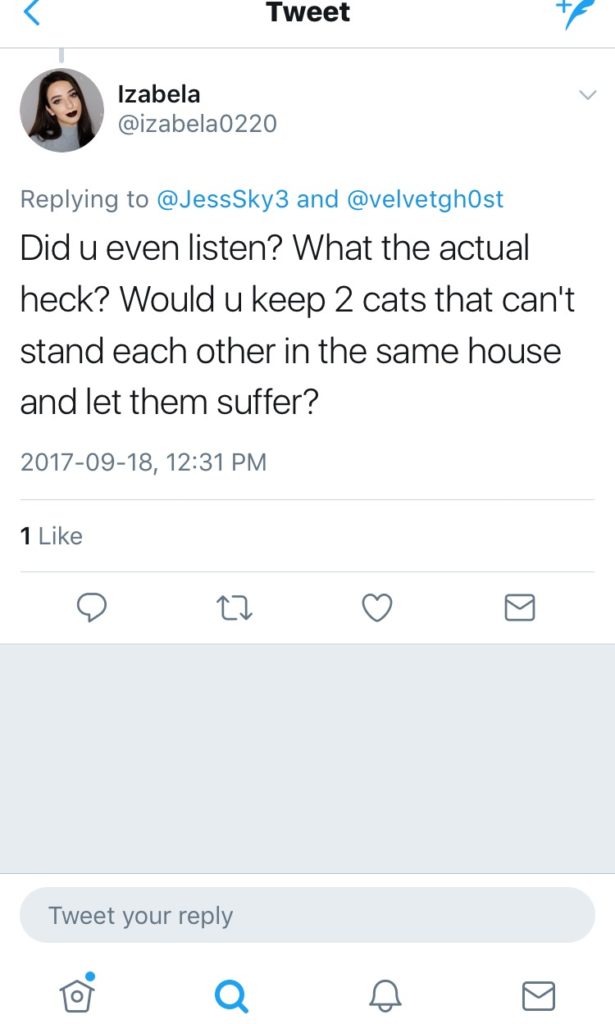This screenshot has height=1024, width=615.
Task: Tap the display name Izabela
Action: (159, 95)
